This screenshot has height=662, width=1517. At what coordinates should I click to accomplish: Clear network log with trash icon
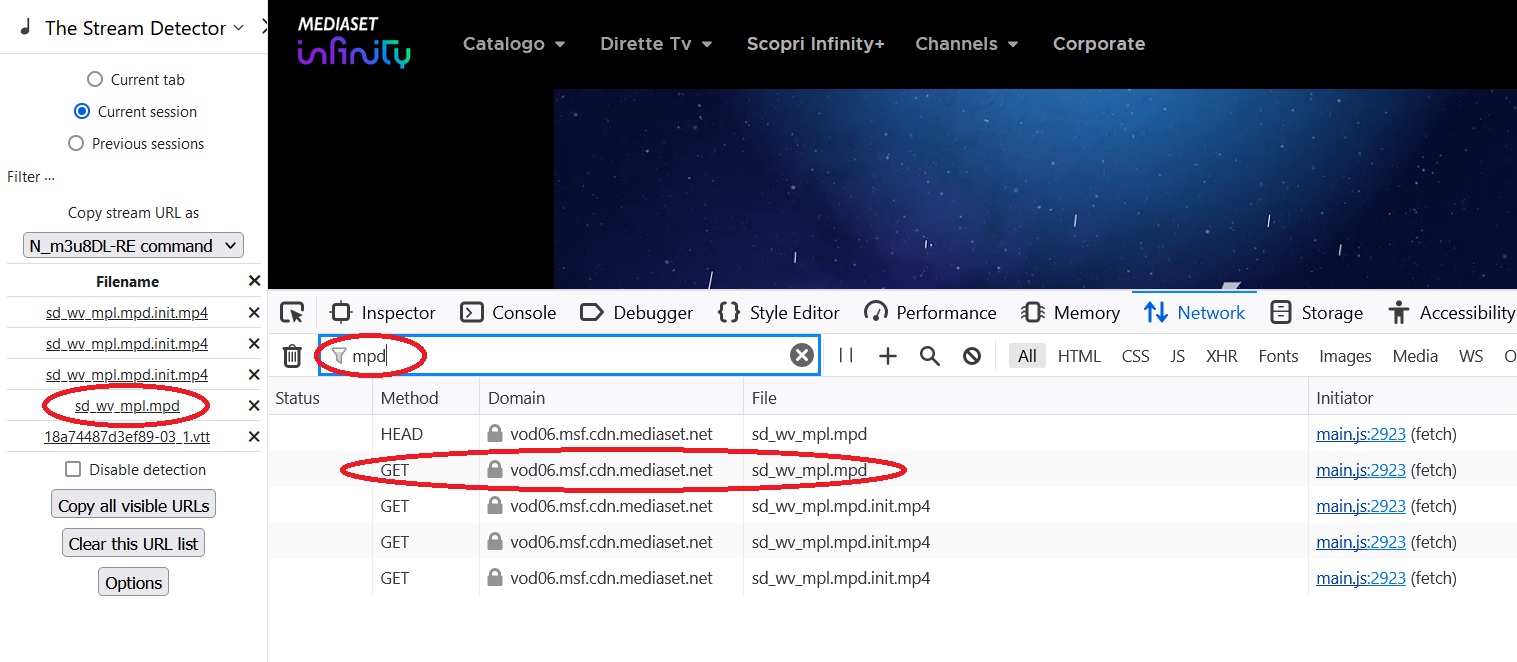point(292,356)
